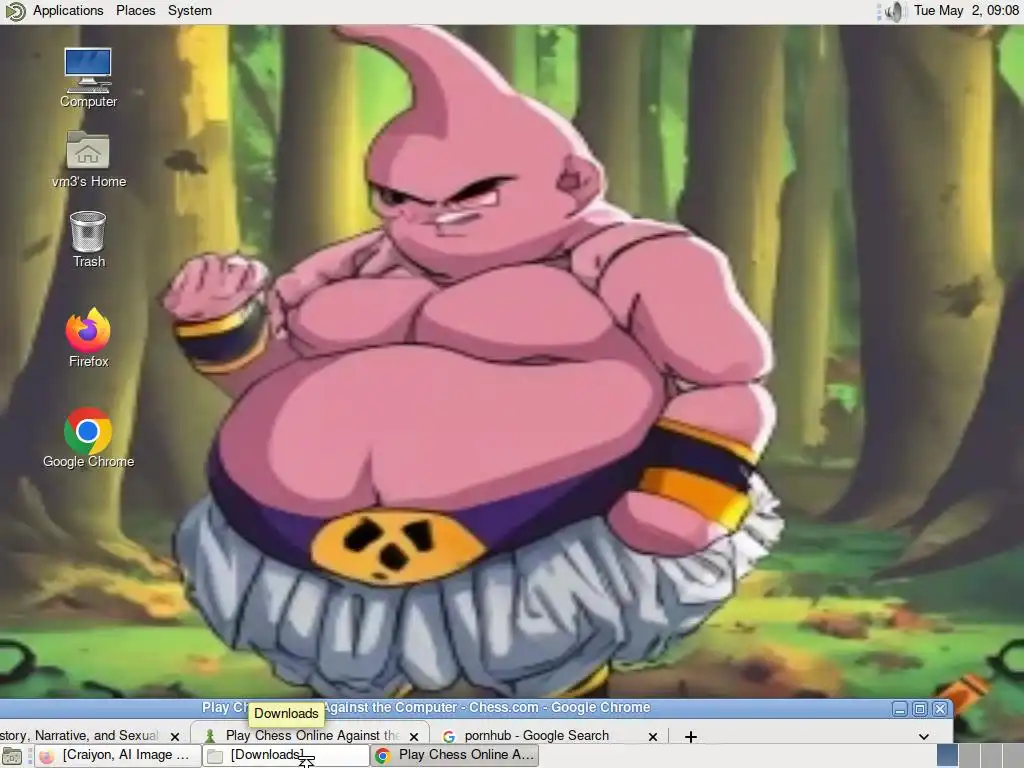
Task: Open the Trash desktop icon
Action: pyautogui.click(x=88, y=240)
